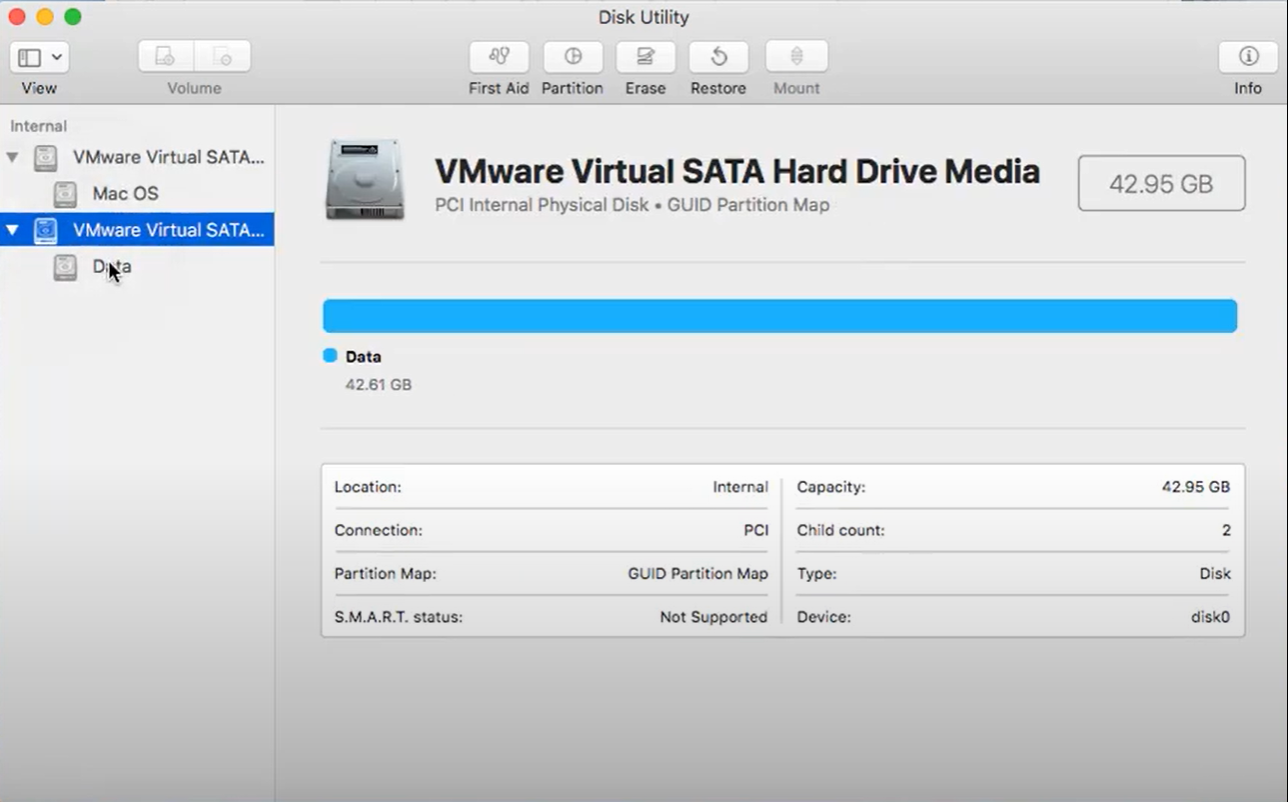Click the Mac OS volume icon
Screen dimensions: 1288x802
point(65,194)
